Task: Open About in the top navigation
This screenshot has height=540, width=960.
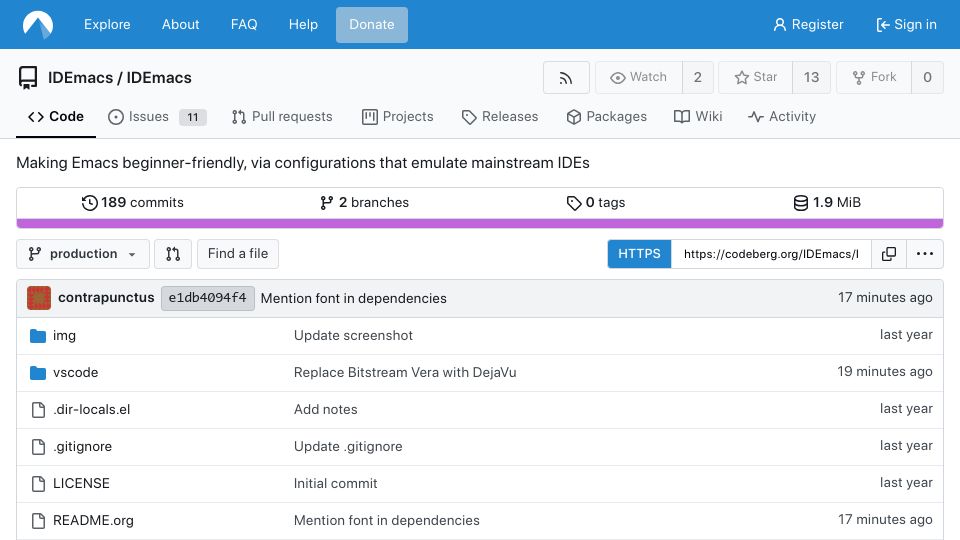Action: tap(181, 24)
